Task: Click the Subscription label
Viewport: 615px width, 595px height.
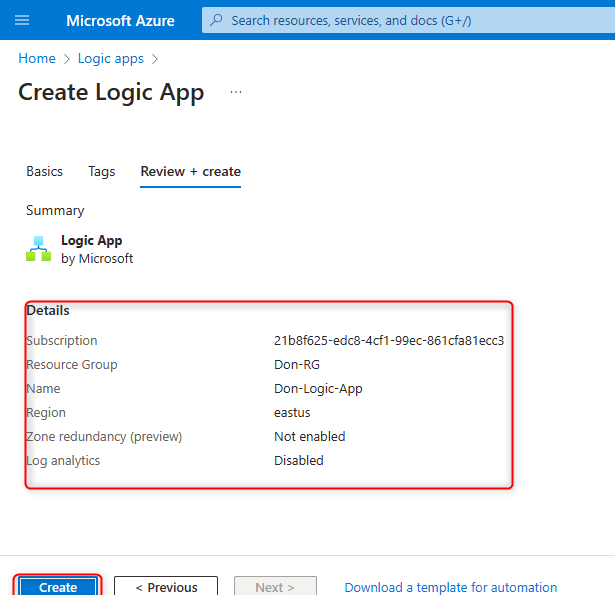Action: tap(62, 340)
